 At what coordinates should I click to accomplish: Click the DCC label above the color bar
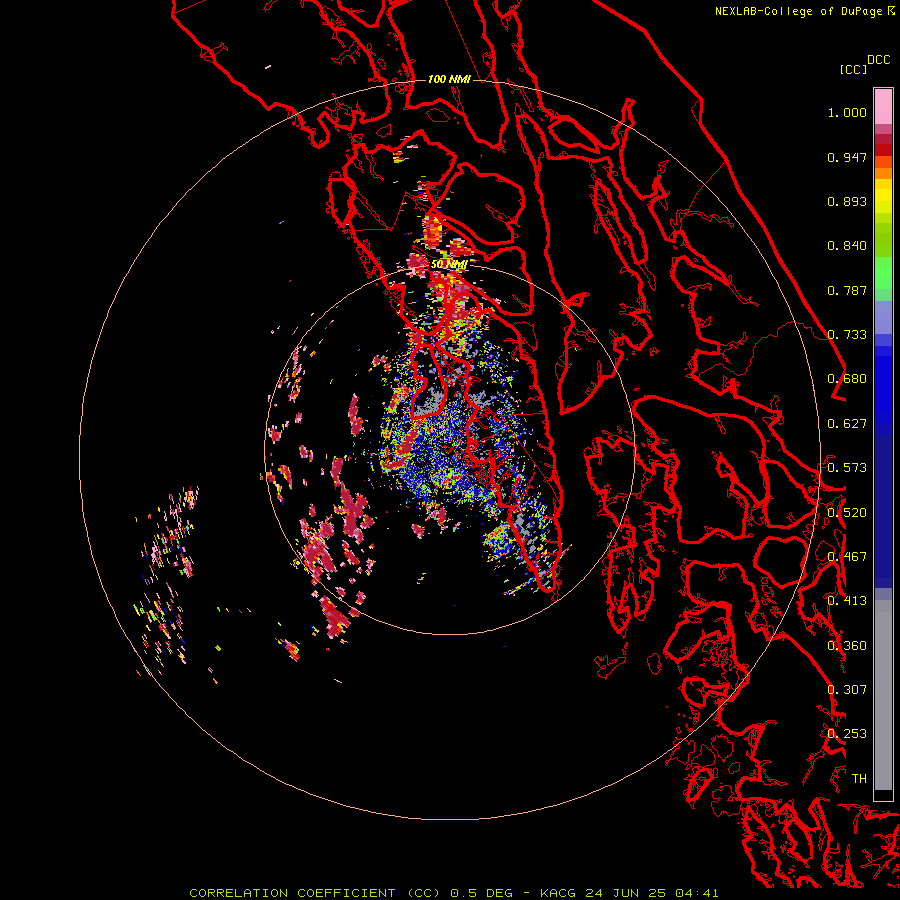pos(878,60)
